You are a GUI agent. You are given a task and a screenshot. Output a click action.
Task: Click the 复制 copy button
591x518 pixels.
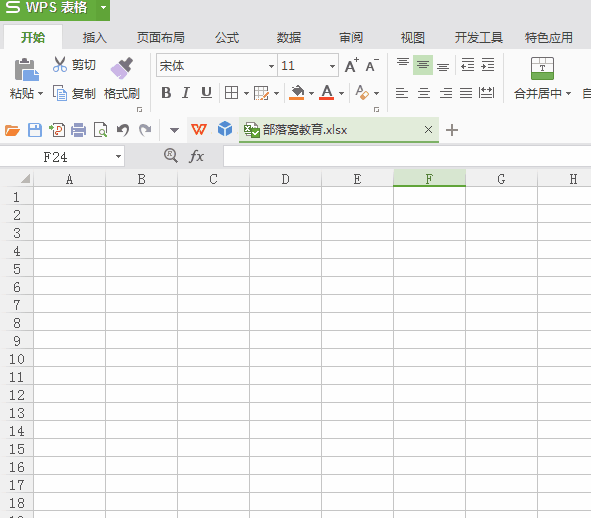(x=74, y=93)
